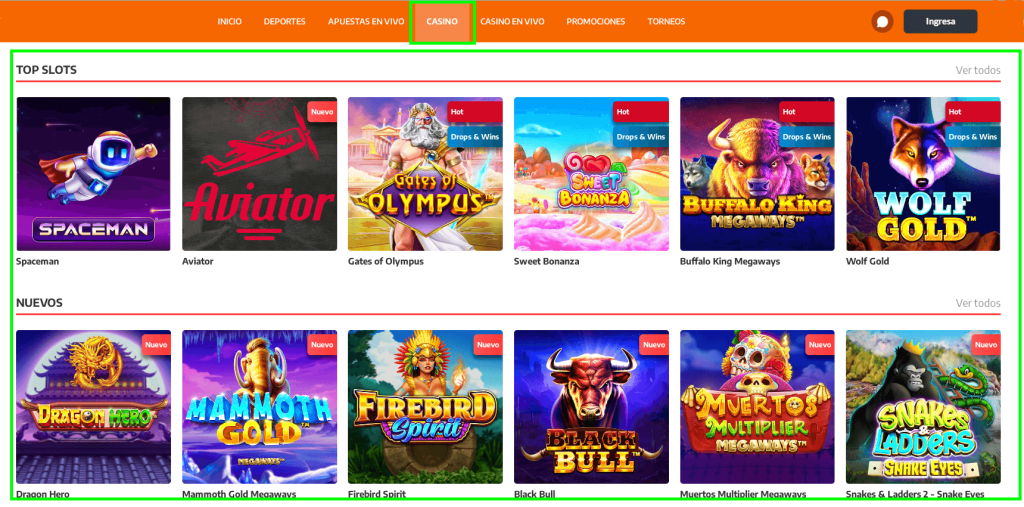Launch the Spaceman game thumbnail

pyautogui.click(x=93, y=174)
